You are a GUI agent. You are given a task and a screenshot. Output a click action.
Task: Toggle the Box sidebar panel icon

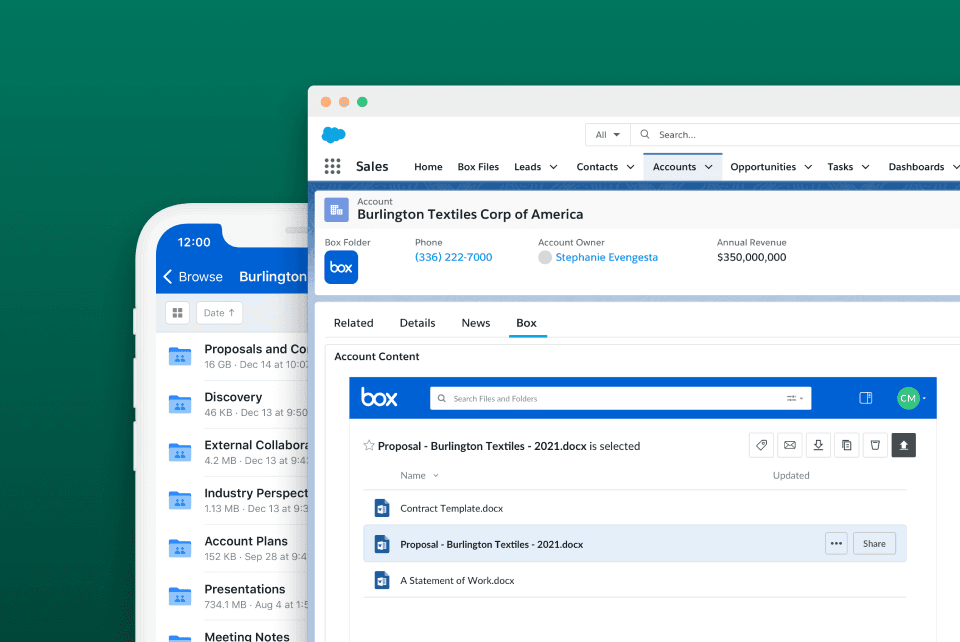tap(866, 398)
